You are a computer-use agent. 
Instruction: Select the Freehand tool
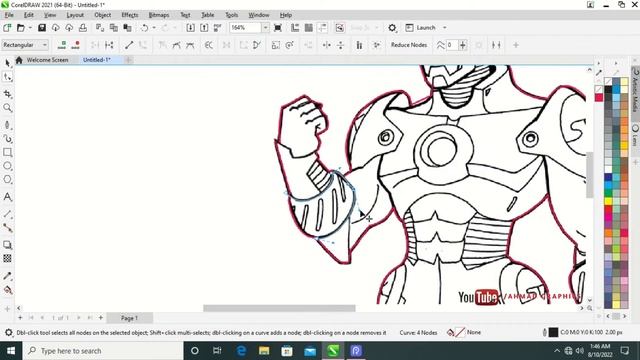coord(7,125)
